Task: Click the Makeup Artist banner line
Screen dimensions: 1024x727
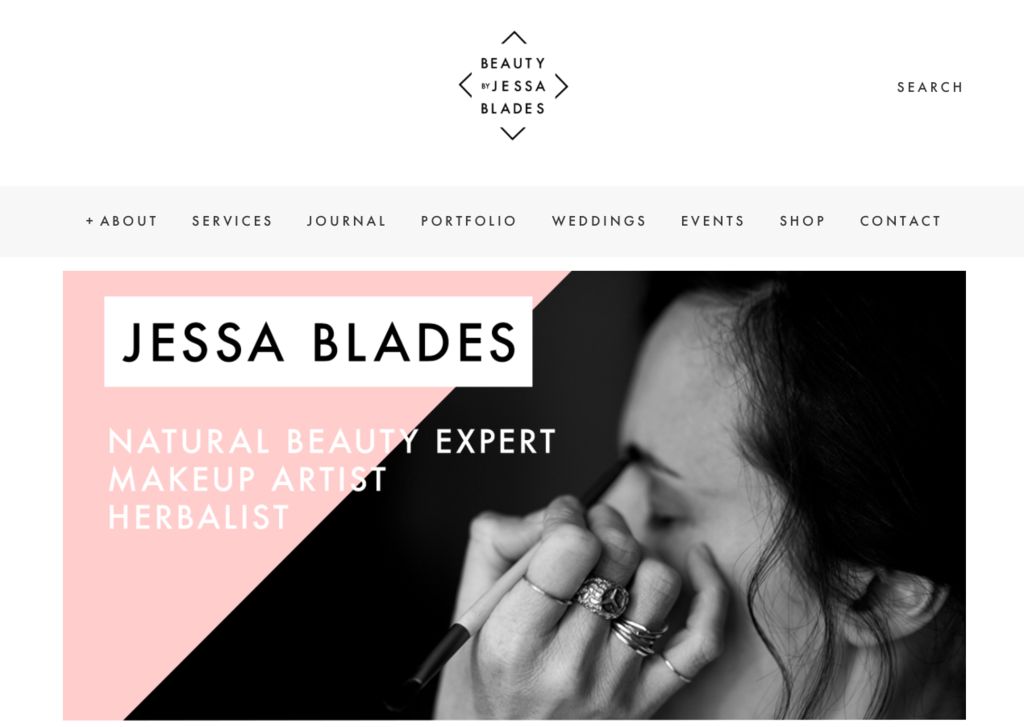Action: [248, 479]
